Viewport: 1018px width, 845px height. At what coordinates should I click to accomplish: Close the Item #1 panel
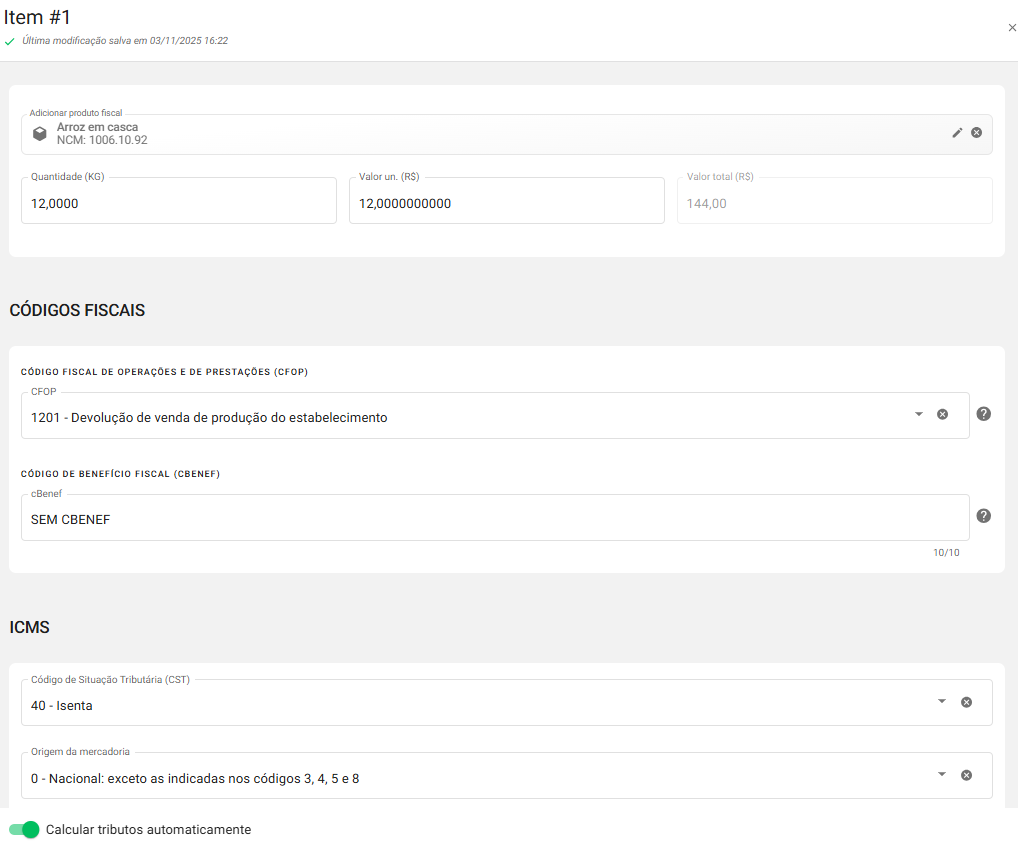(1012, 28)
